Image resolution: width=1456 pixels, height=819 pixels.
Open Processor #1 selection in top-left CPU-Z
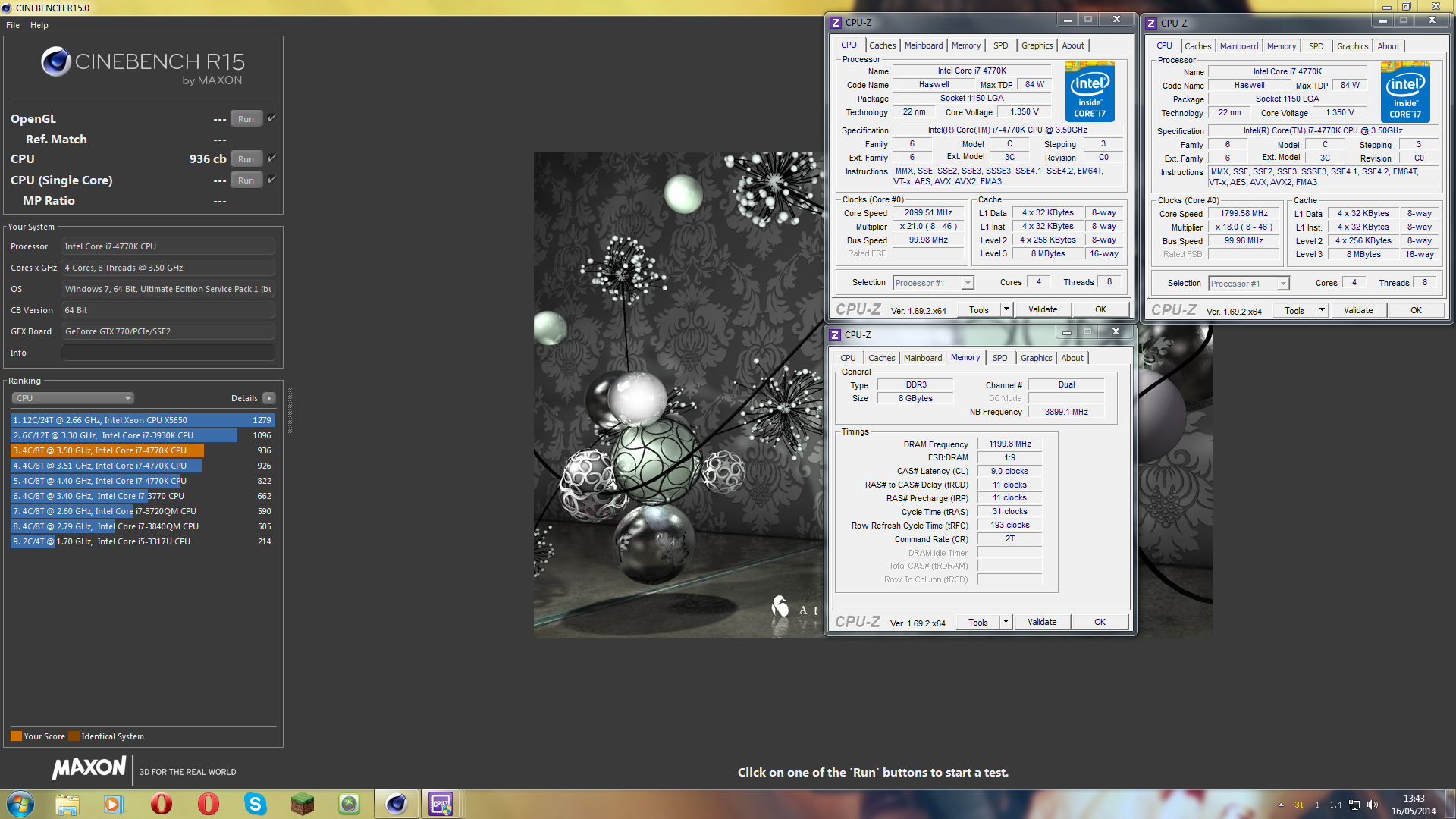coord(933,283)
